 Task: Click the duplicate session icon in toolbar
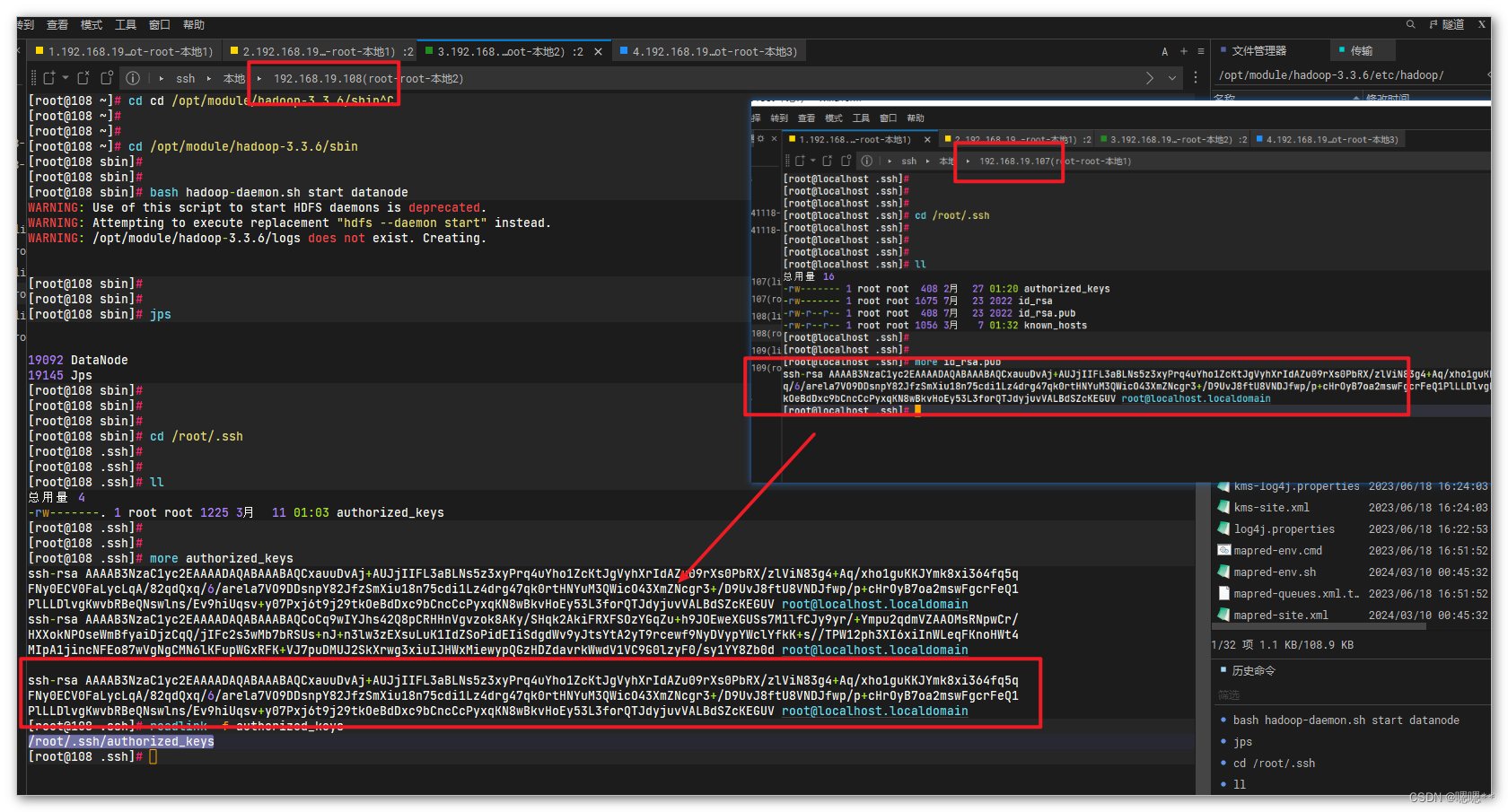coord(107,78)
